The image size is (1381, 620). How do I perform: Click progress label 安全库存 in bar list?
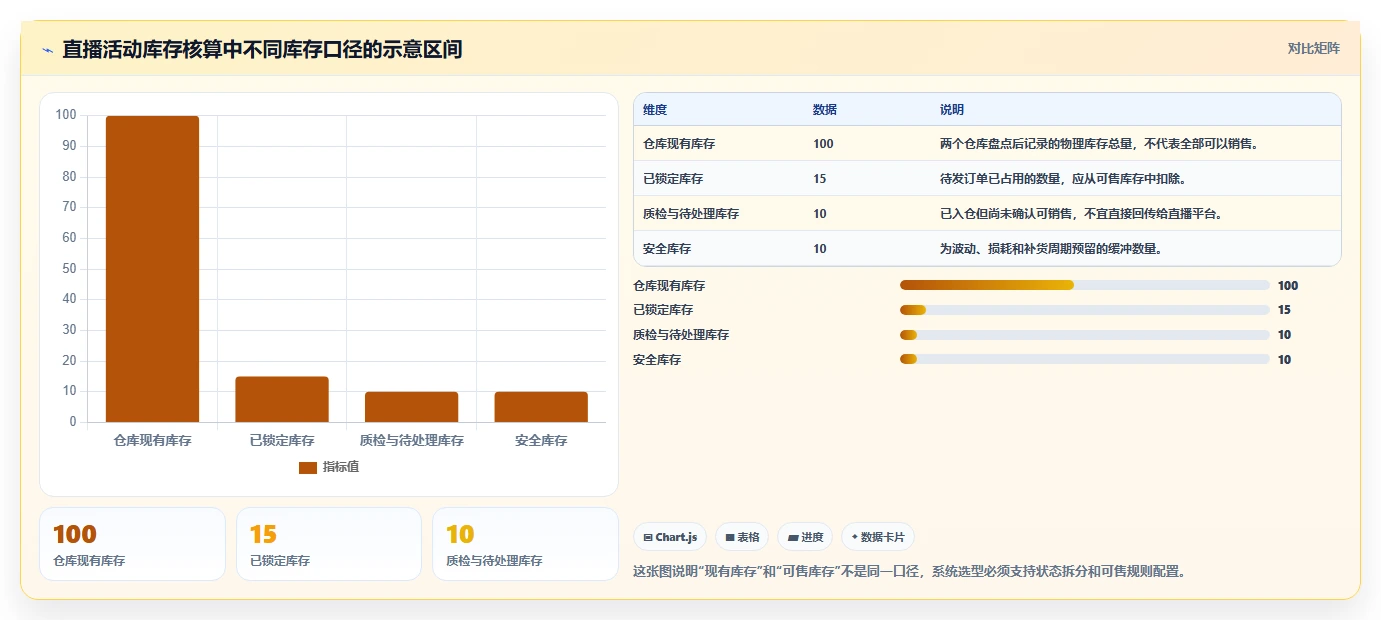(x=657, y=359)
